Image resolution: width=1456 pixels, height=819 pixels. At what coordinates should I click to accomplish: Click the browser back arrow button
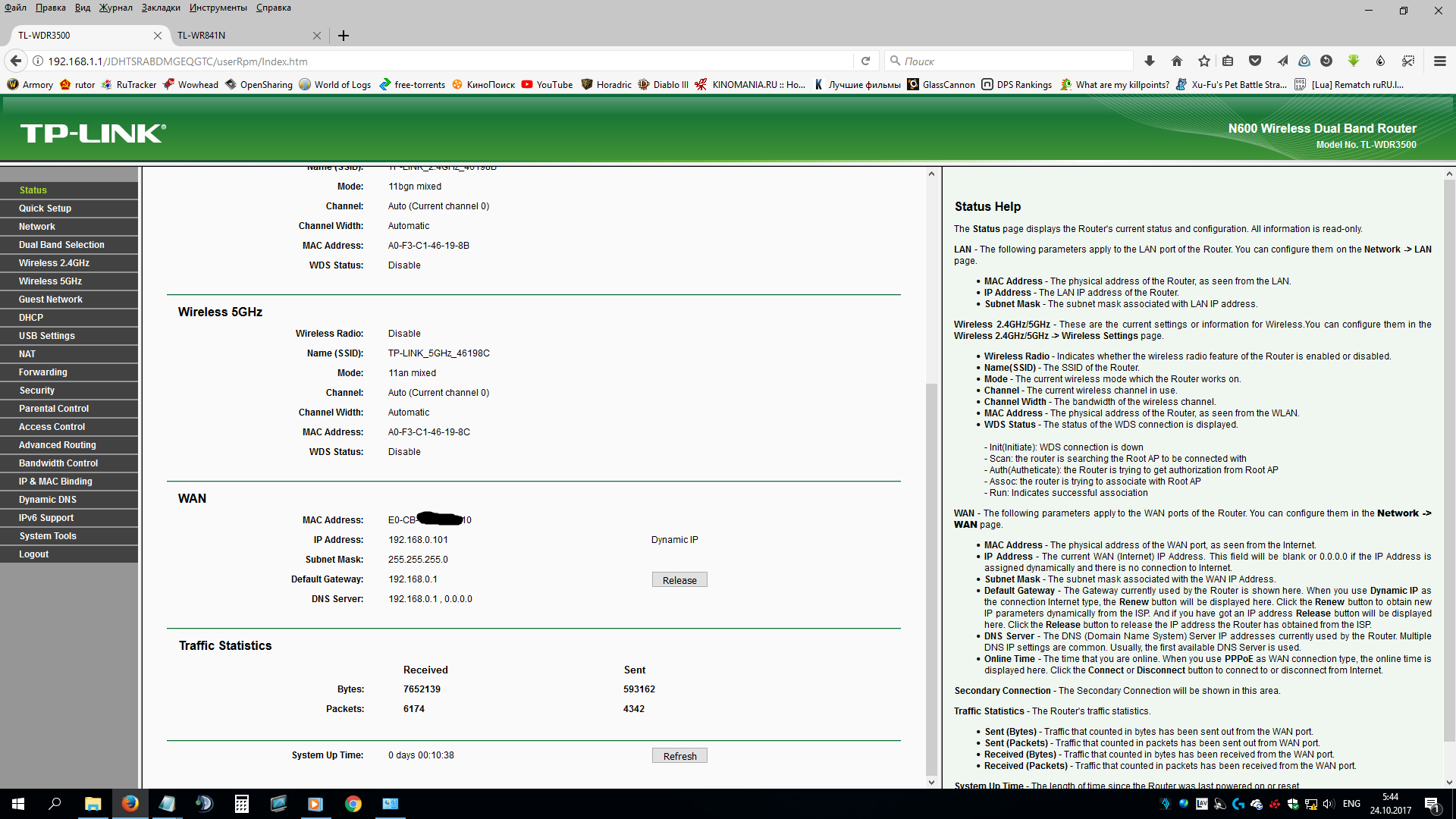(x=16, y=61)
